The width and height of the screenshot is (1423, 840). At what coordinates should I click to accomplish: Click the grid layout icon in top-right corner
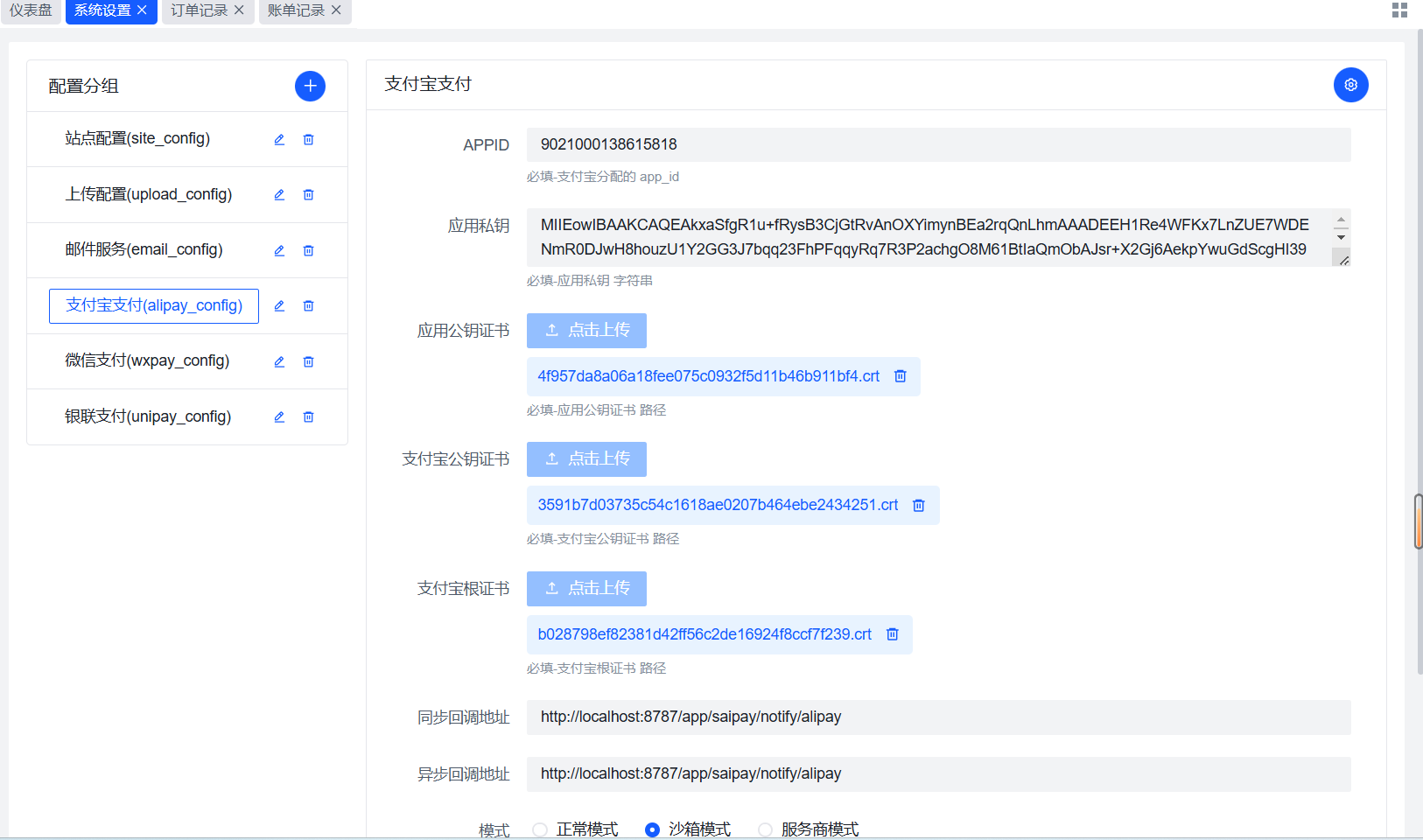[x=1398, y=10]
